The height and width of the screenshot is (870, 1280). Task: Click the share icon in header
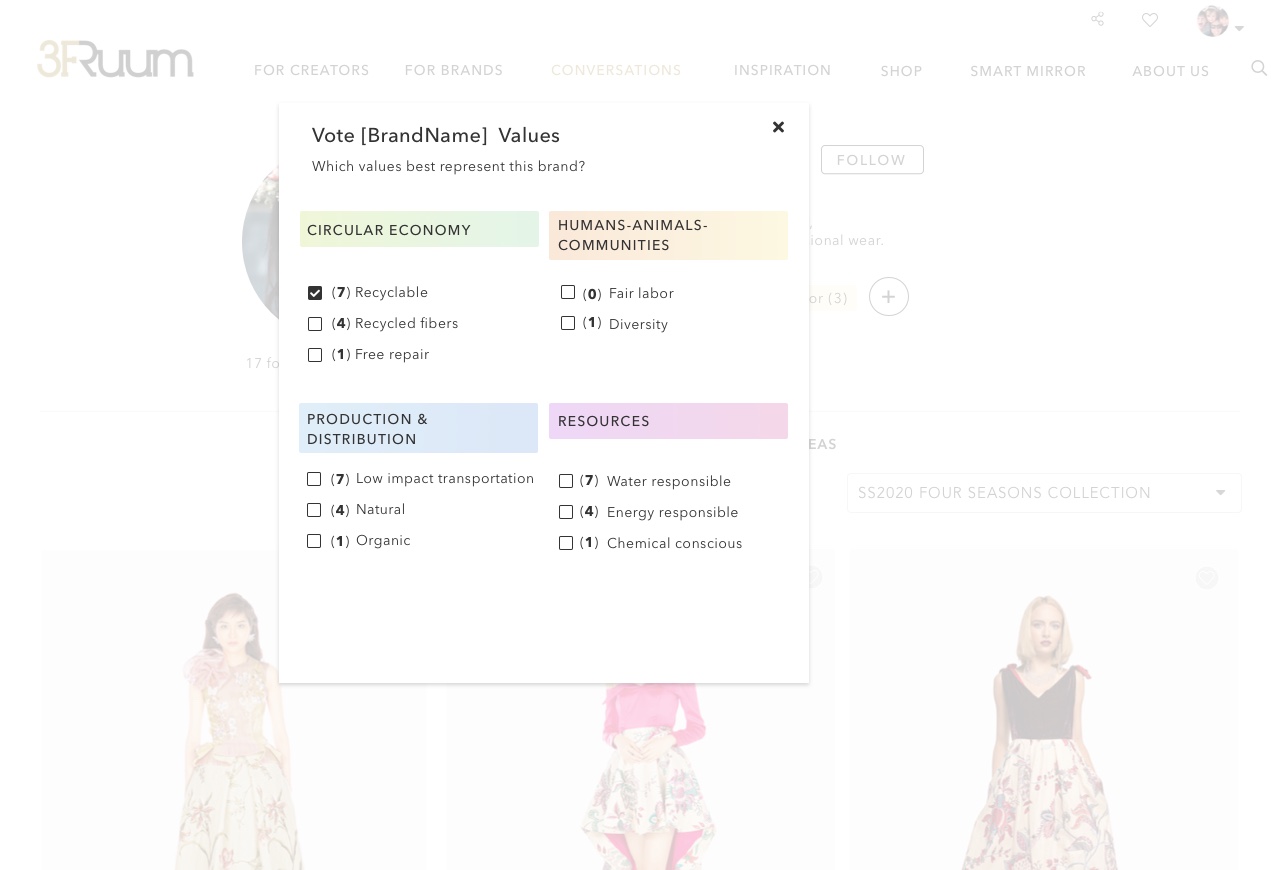click(x=1097, y=19)
